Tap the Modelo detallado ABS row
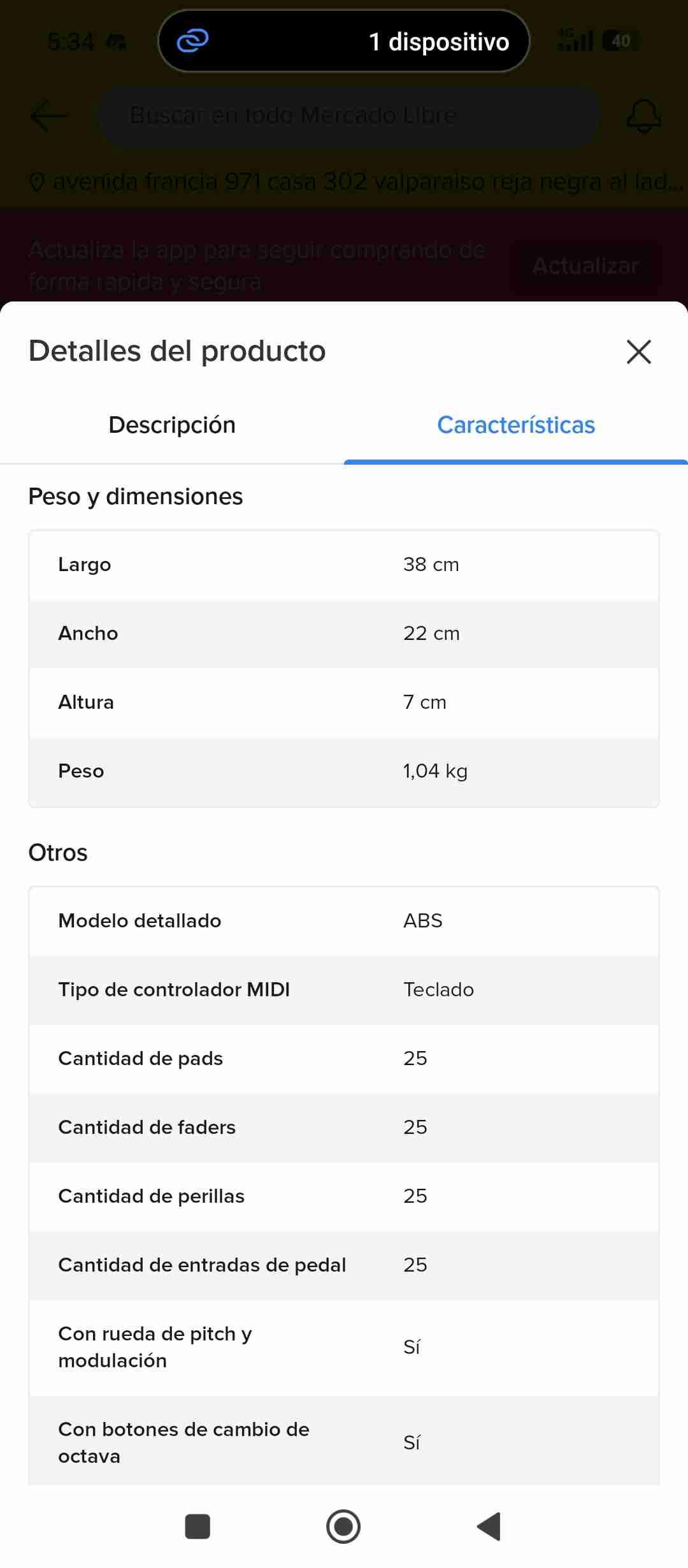Screen dimensions: 688x1568 [x=344, y=921]
